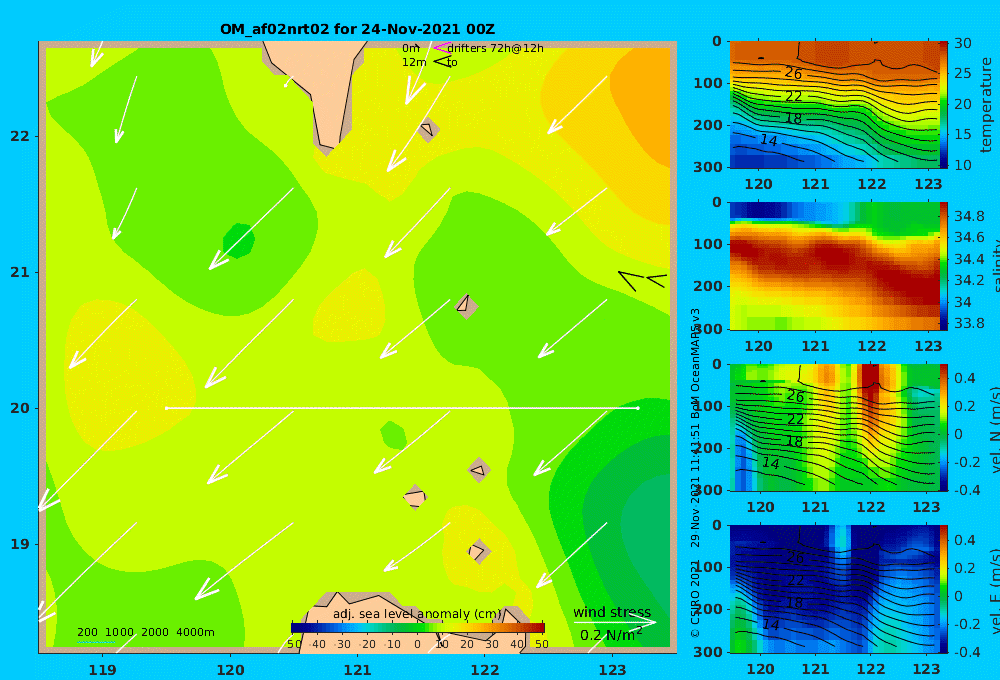
Task: Click latitude label 22 on the main map
Action: [20, 136]
